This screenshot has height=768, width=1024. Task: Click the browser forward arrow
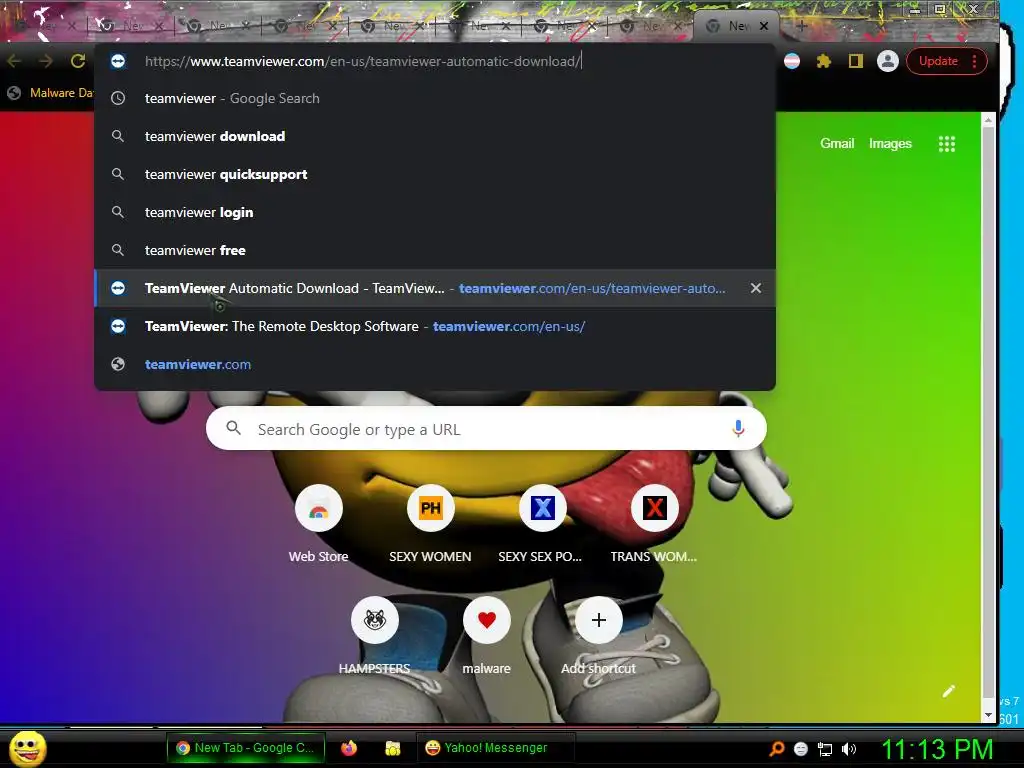[46, 61]
